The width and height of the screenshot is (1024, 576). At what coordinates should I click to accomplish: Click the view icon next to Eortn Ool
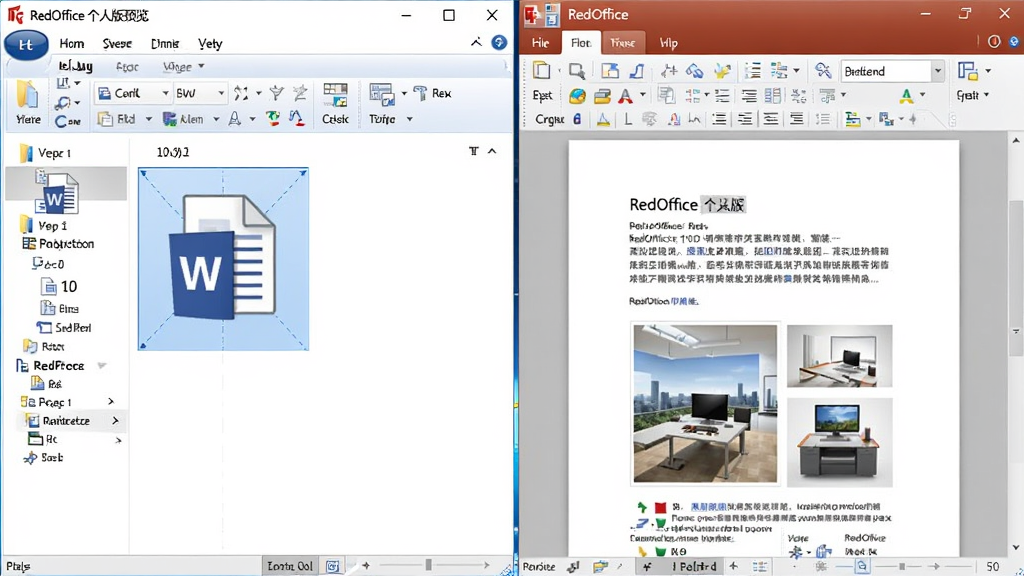[x=332, y=566]
